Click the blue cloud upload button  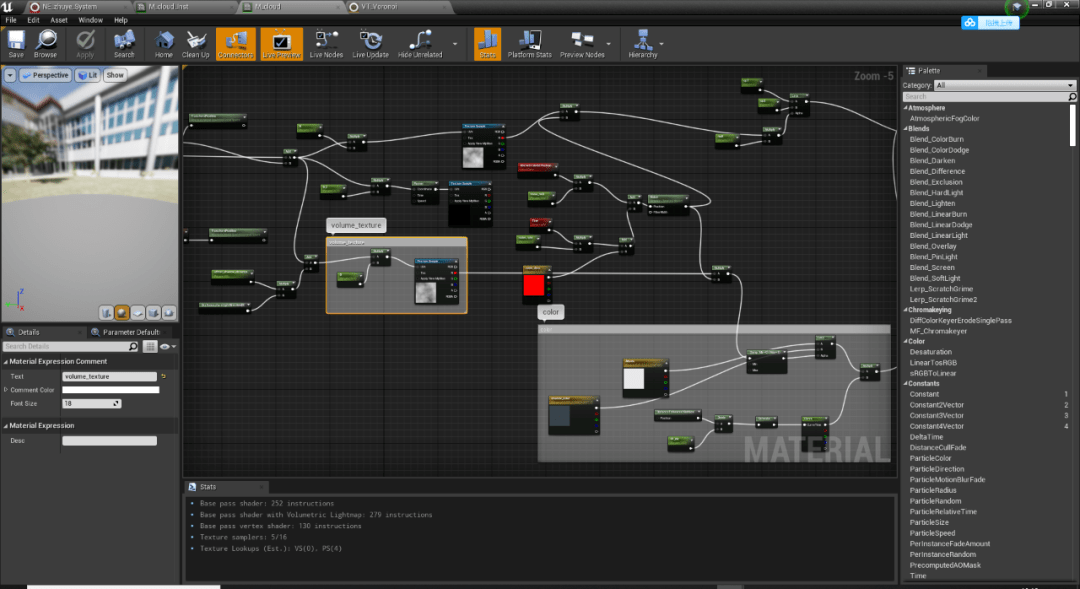tap(990, 23)
